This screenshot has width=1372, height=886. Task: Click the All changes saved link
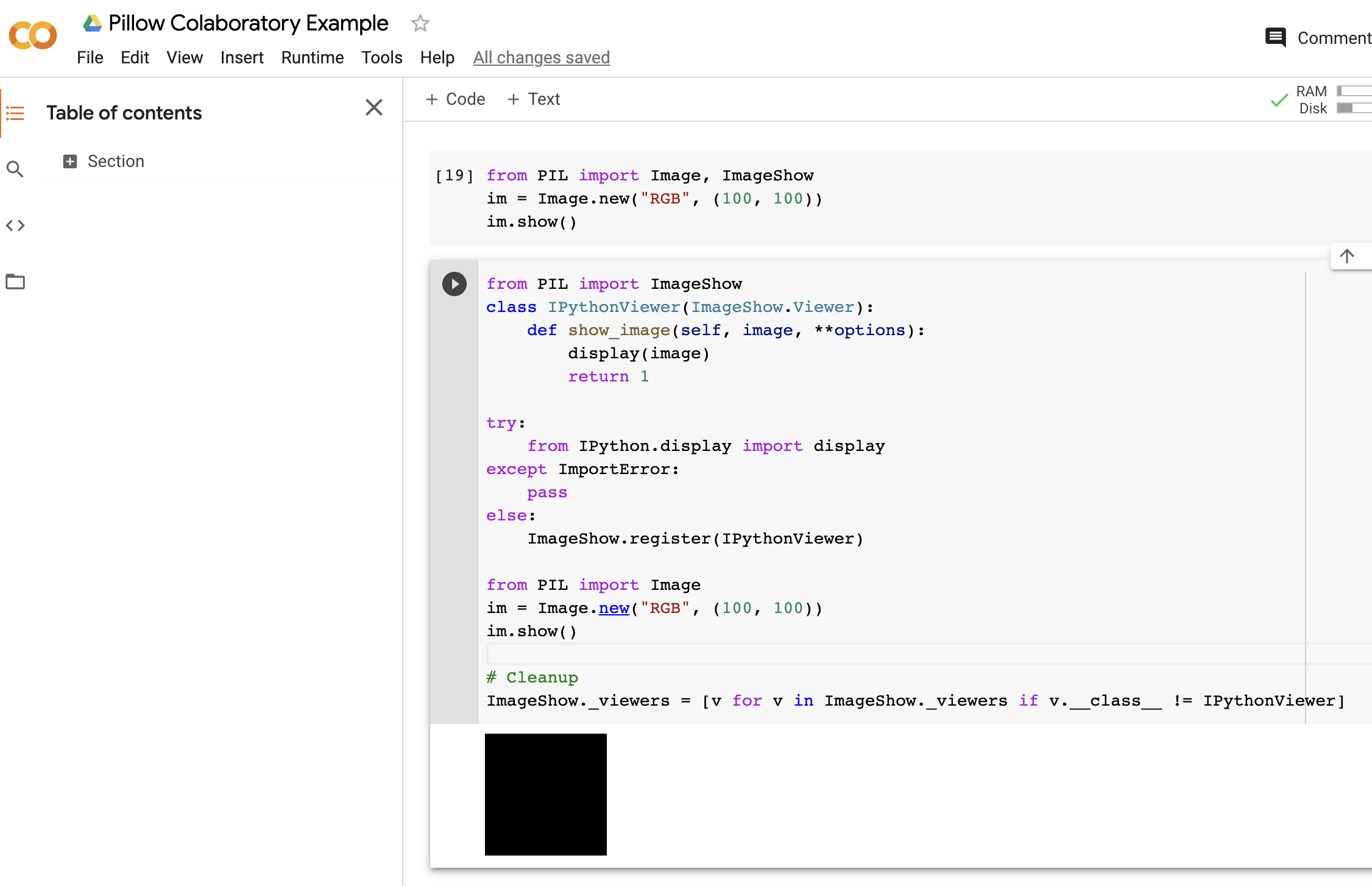click(x=541, y=58)
